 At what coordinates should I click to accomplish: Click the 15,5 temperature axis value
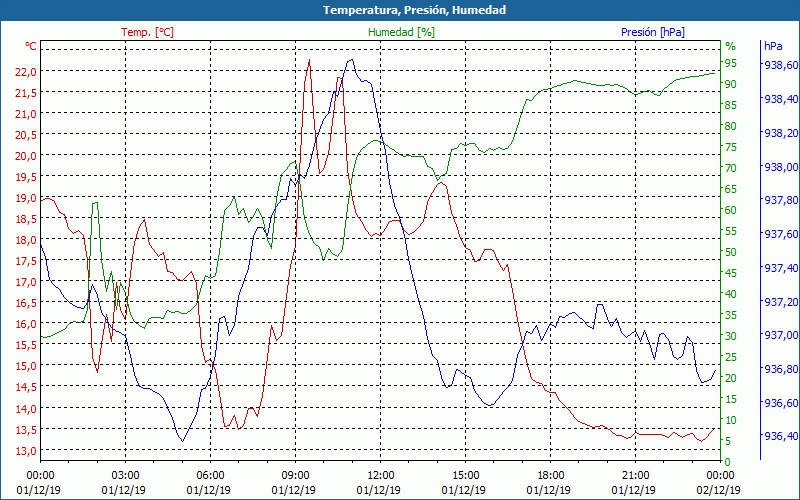(x=26, y=345)
